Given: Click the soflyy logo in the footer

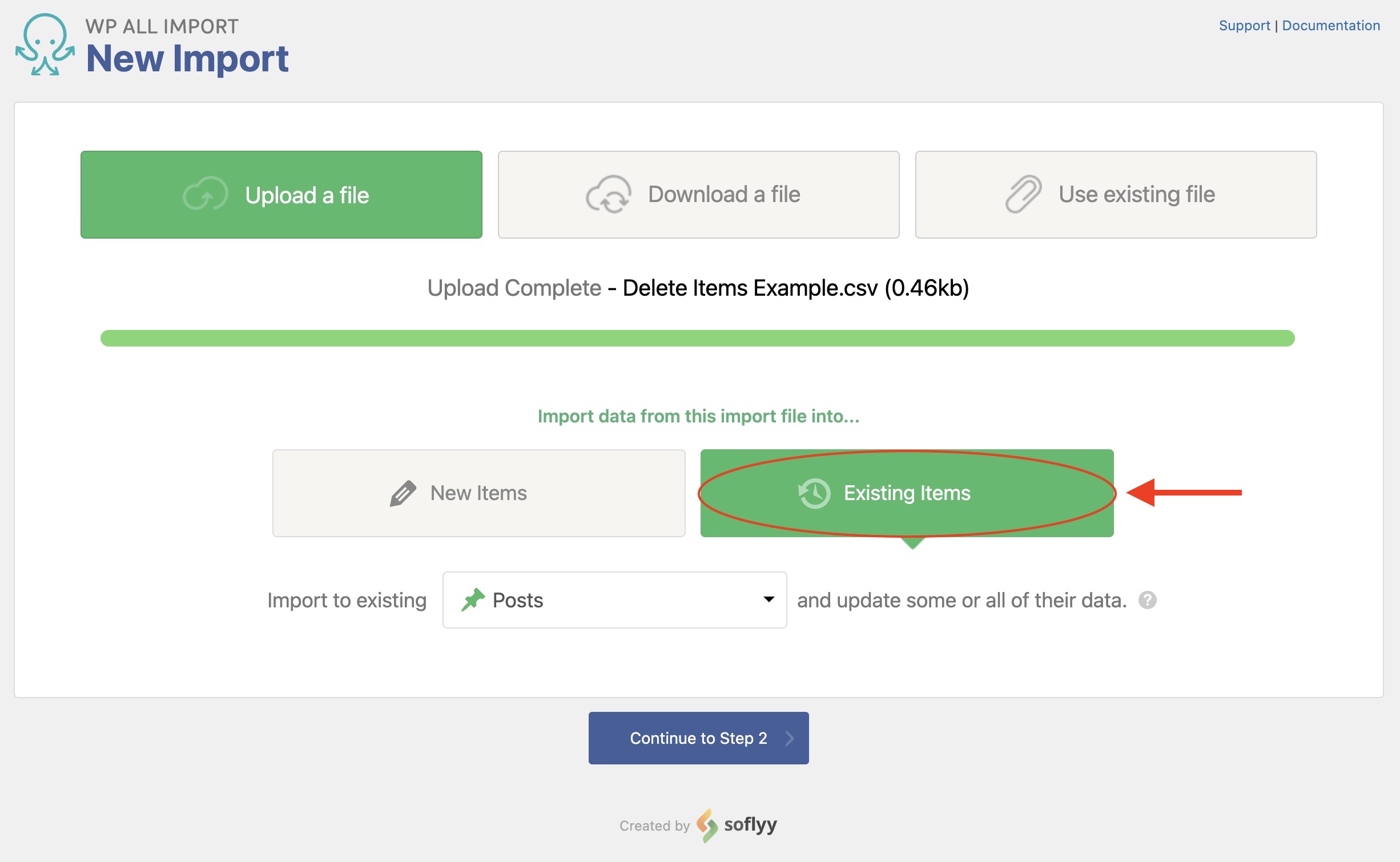Looking at the screenshot, I should [737, 825].
